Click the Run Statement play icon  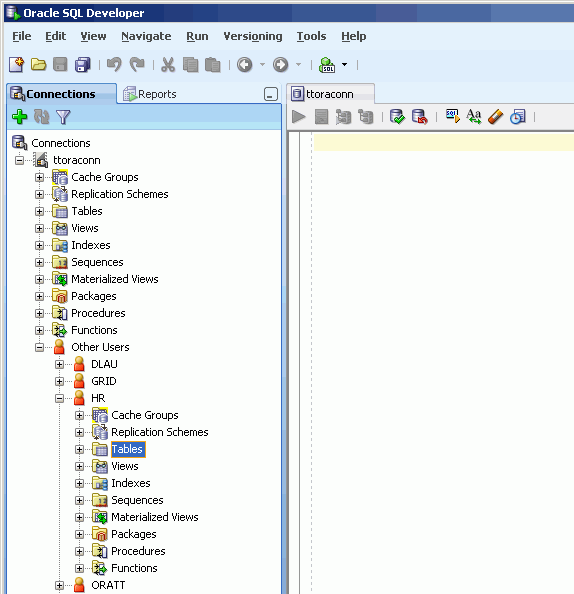pos(299,117)
